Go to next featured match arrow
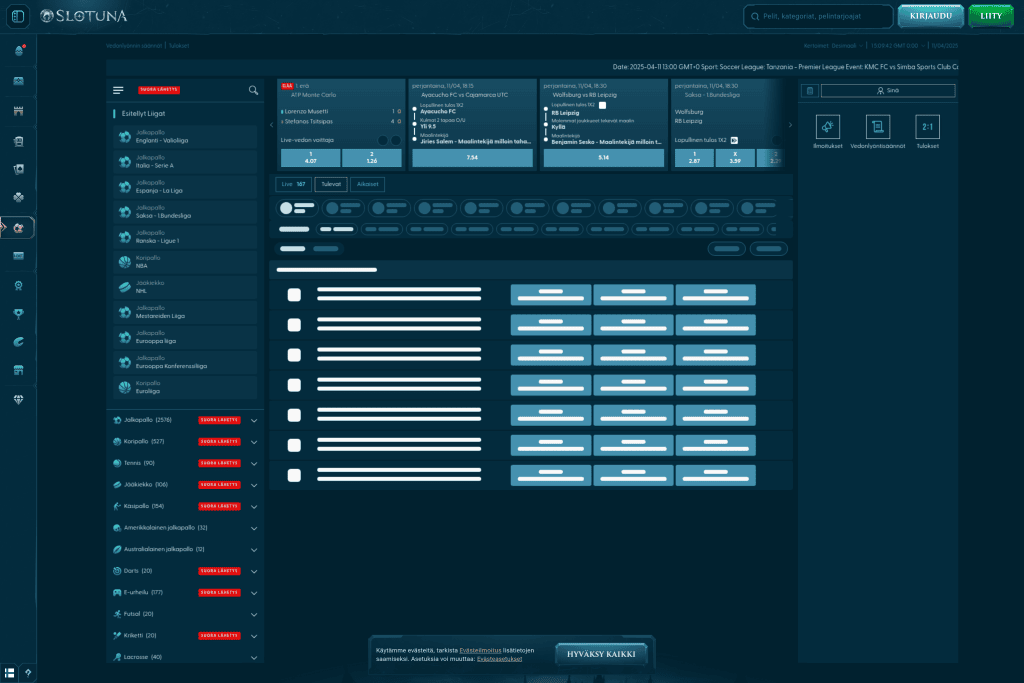The image size is (1024, 683). [x=790, y=125]
